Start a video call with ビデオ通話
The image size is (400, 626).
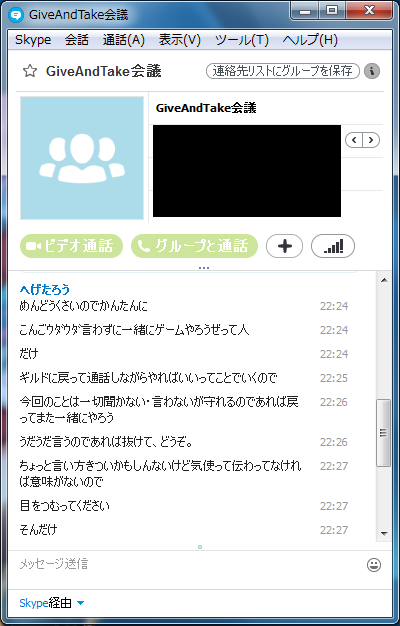(71, 246)
